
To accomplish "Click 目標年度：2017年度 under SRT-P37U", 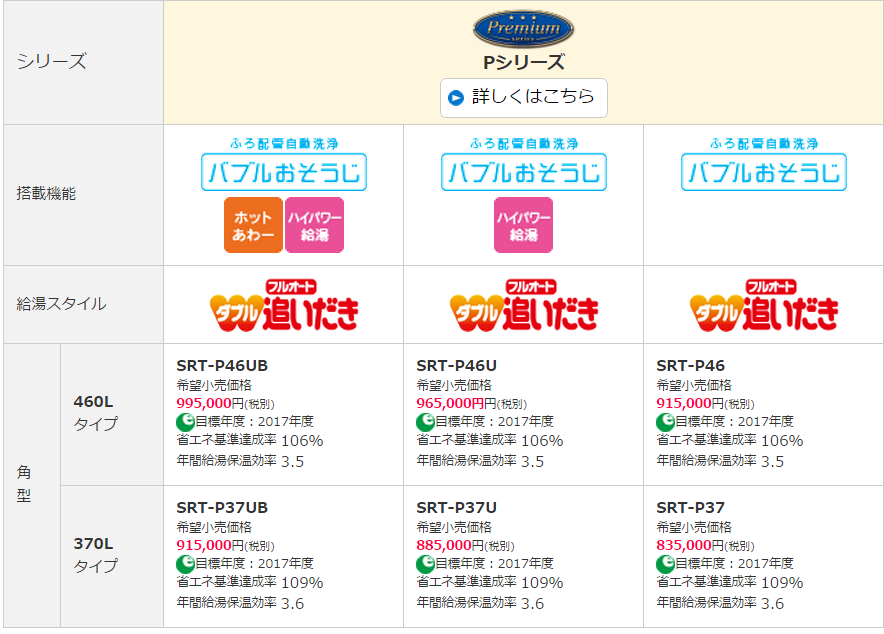I will point(494,564).
